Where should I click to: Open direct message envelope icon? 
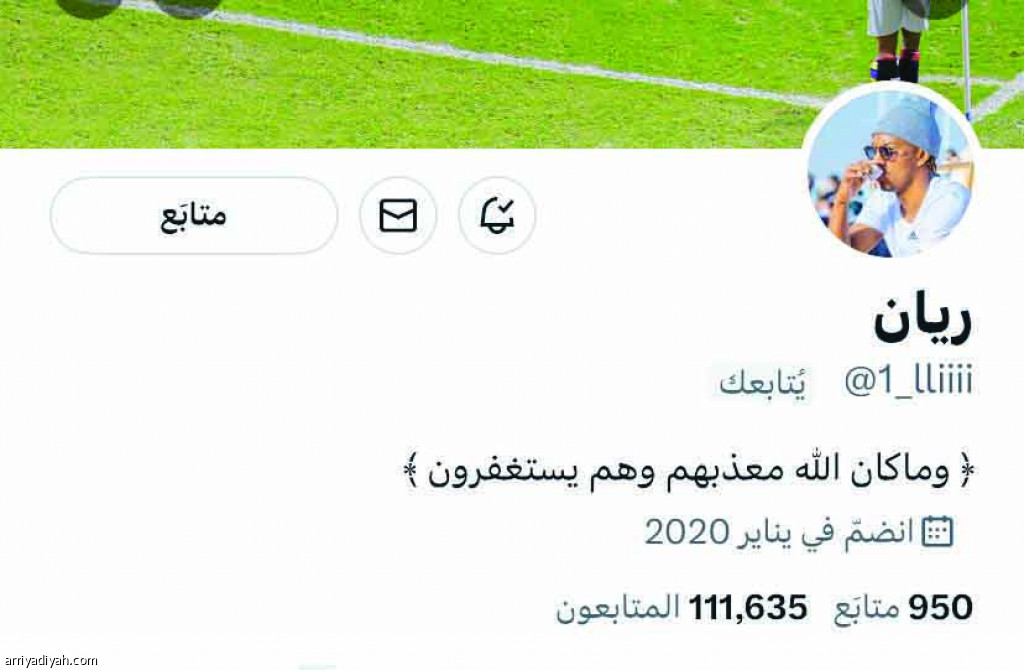[398, 215]
